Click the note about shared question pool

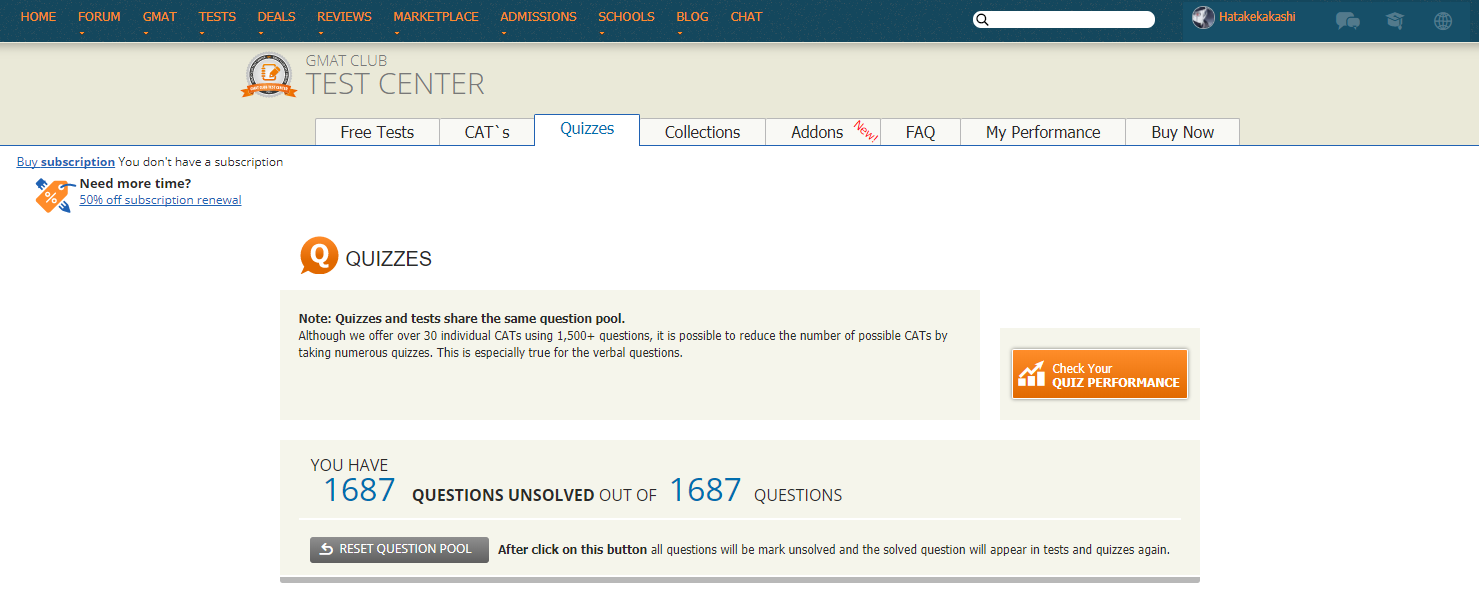point(462,319)
